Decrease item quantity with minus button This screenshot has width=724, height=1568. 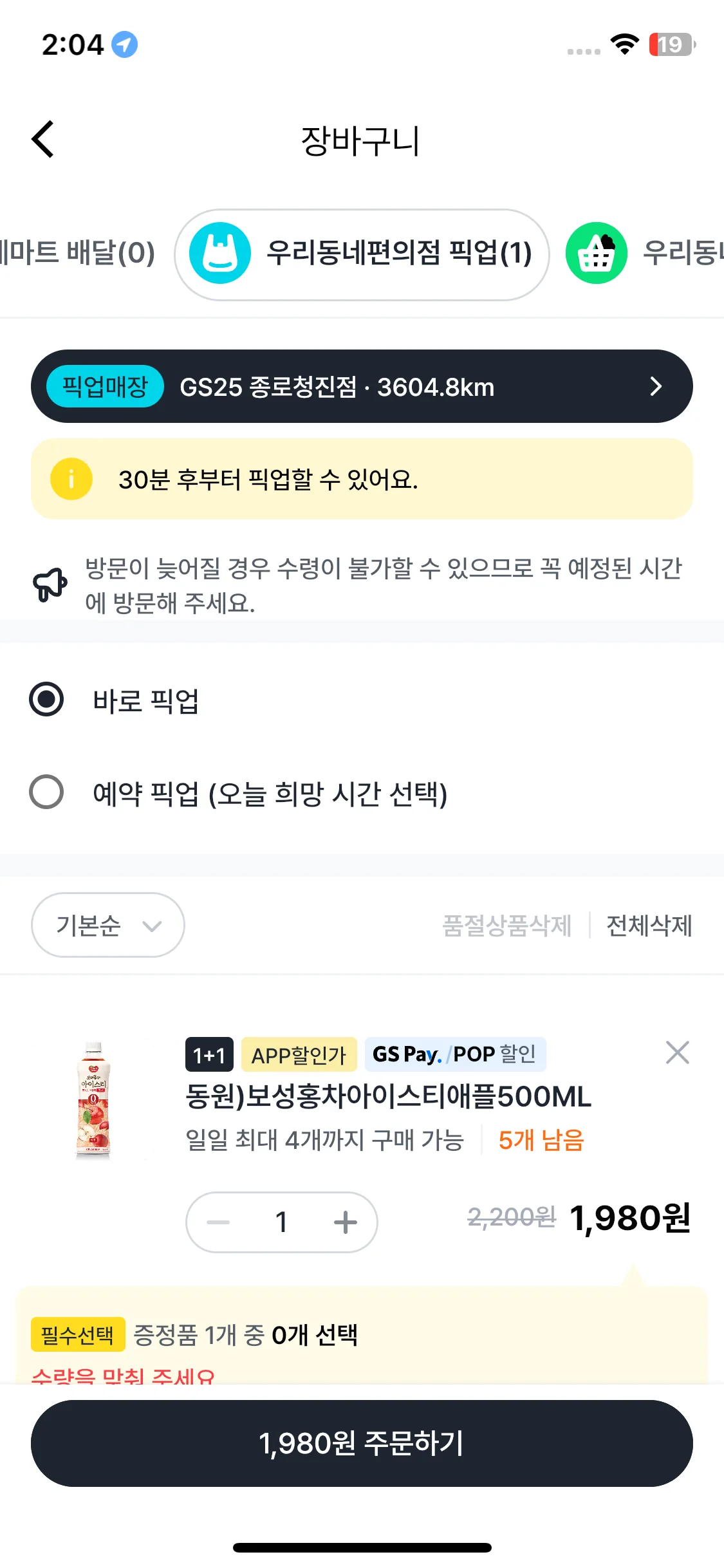click(219, 1222)
